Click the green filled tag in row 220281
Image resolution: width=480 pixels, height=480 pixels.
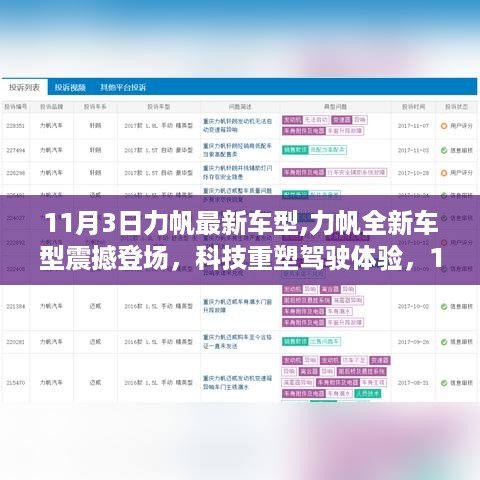pos(295,341)
